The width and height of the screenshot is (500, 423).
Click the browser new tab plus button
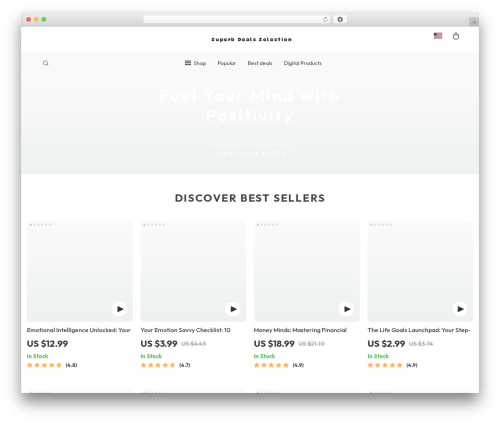point(474,22)
